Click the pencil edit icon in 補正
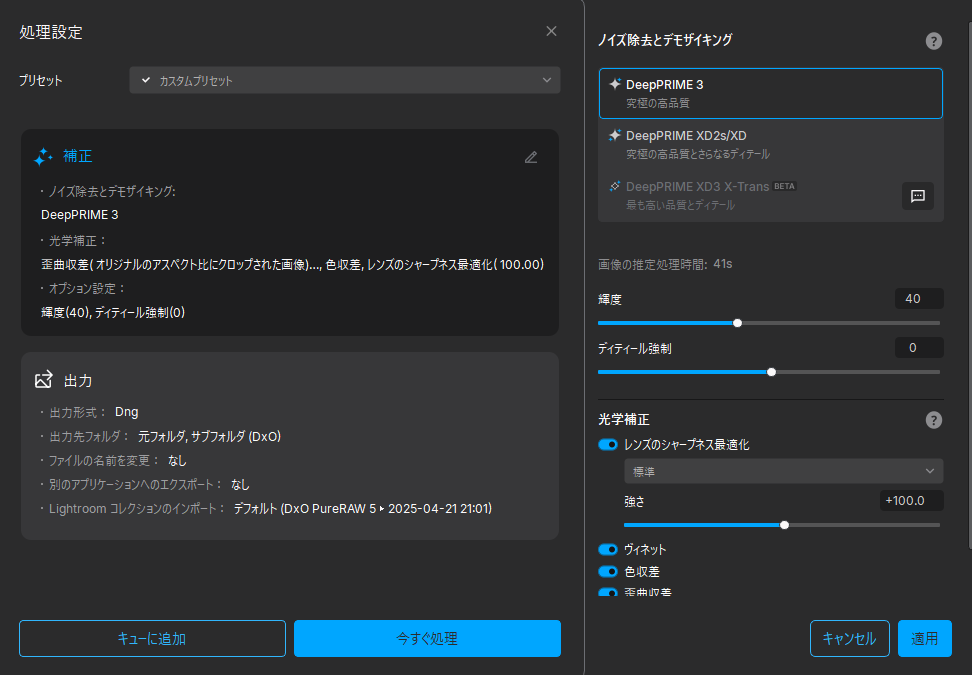This screenshot has width=972, height=675. (531, 157)
